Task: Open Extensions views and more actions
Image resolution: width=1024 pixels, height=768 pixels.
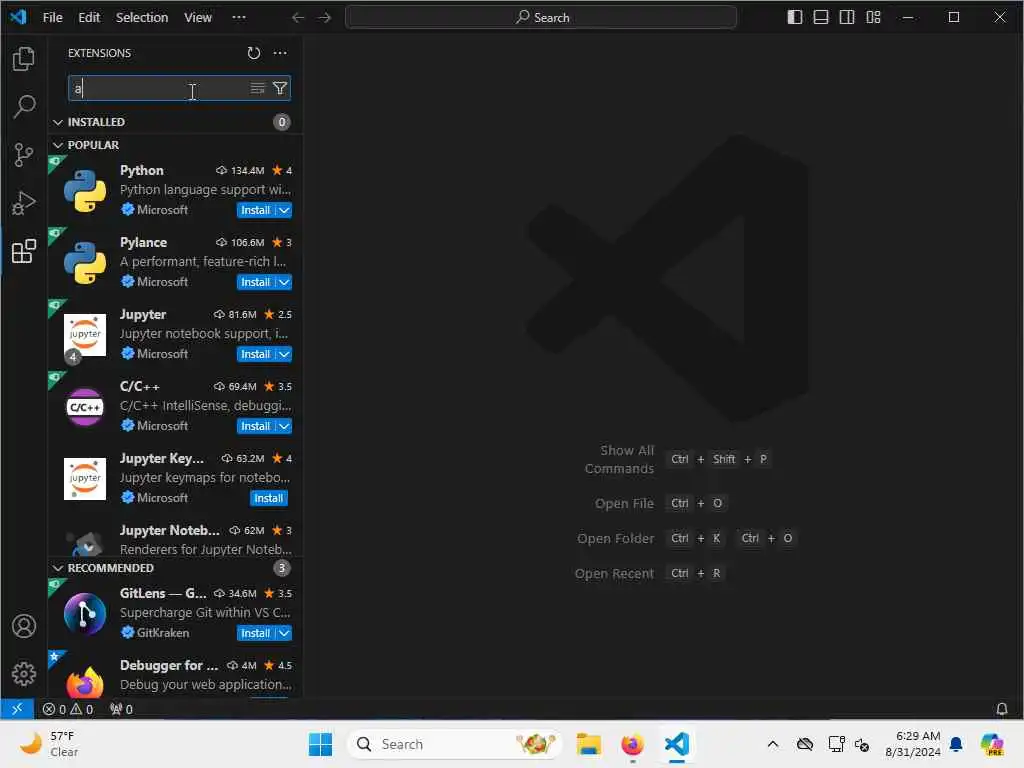Action: pyautogui.click(x=280, y=53)
